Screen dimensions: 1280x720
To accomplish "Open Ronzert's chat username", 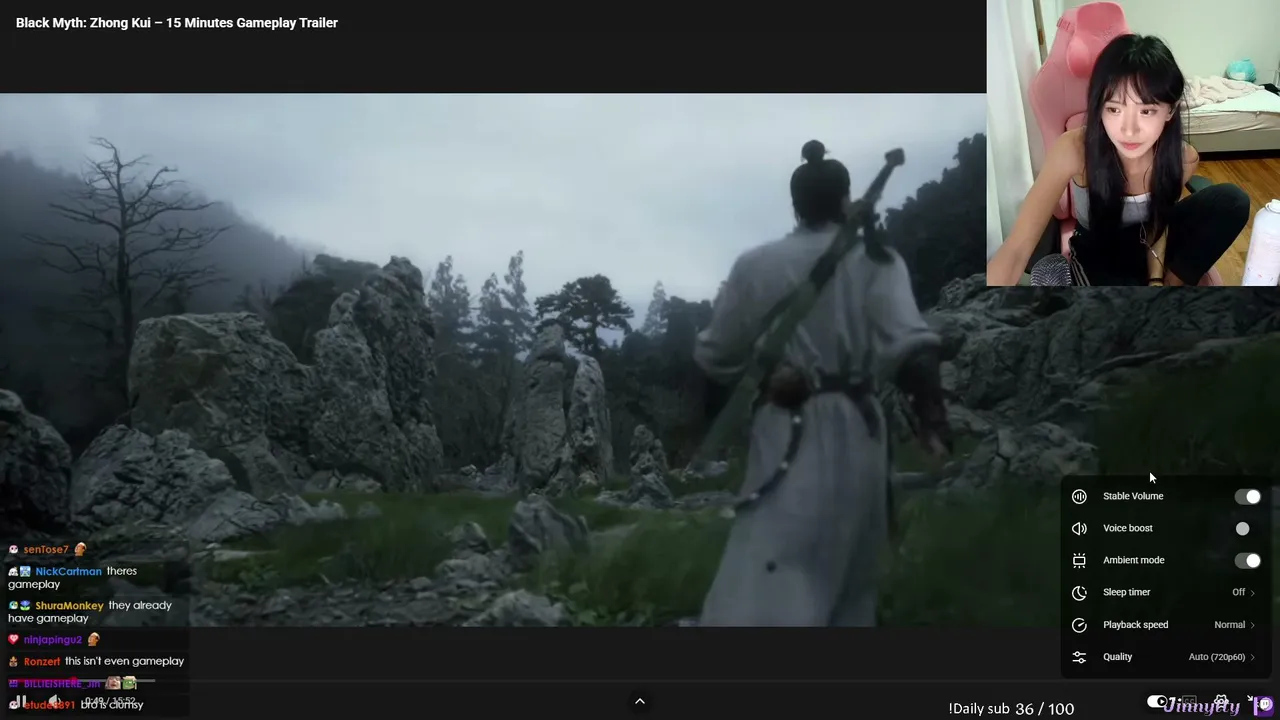I will [42, 661].
